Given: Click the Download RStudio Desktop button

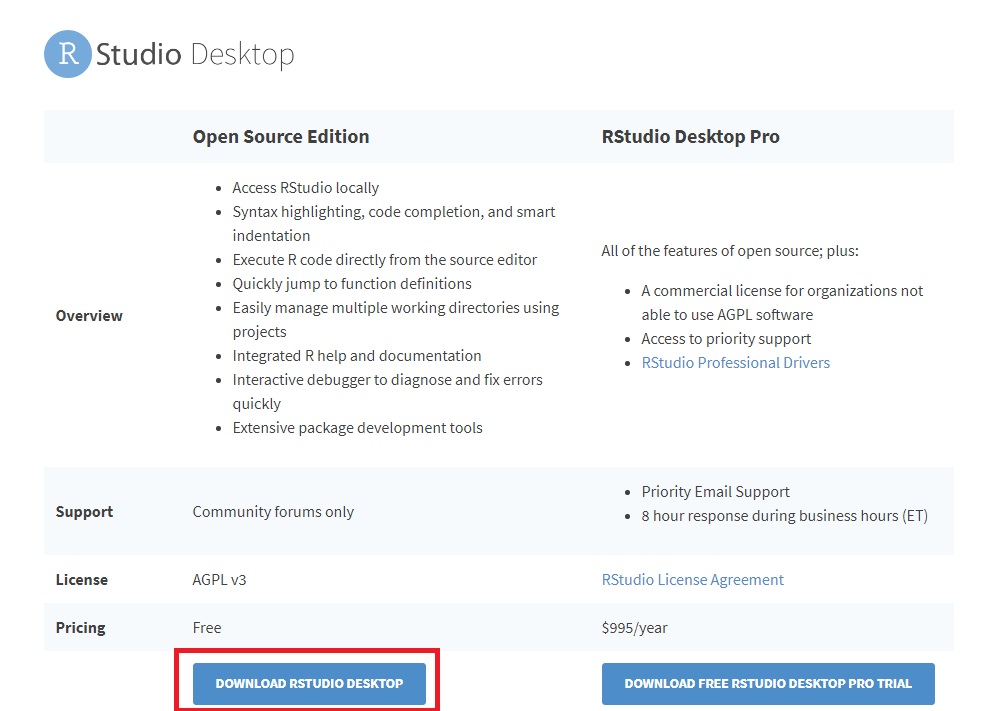Looking at the screenshot, I should (309, 684).
